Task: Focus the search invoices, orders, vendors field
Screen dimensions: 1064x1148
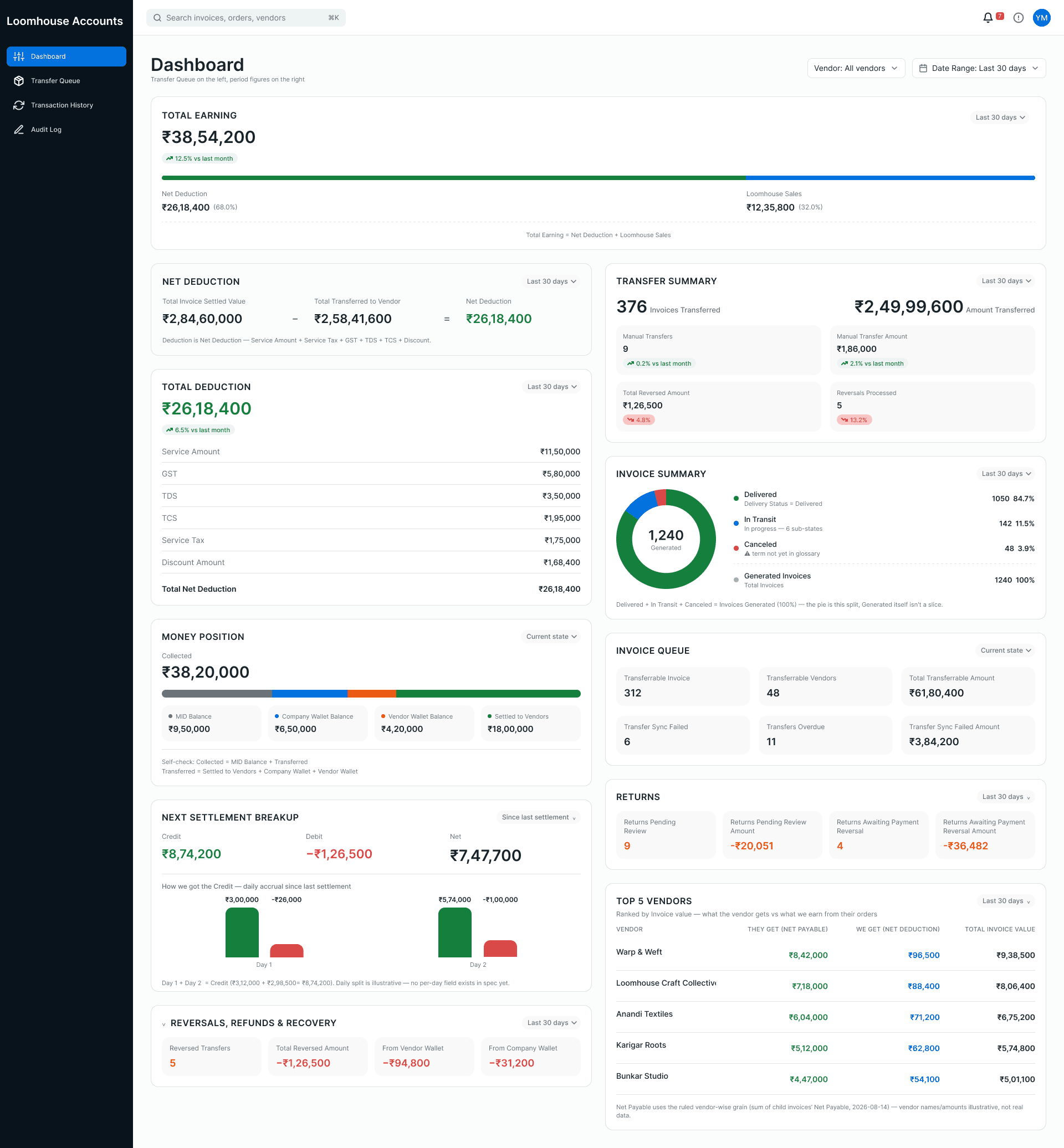Action: tap(246, 18)
